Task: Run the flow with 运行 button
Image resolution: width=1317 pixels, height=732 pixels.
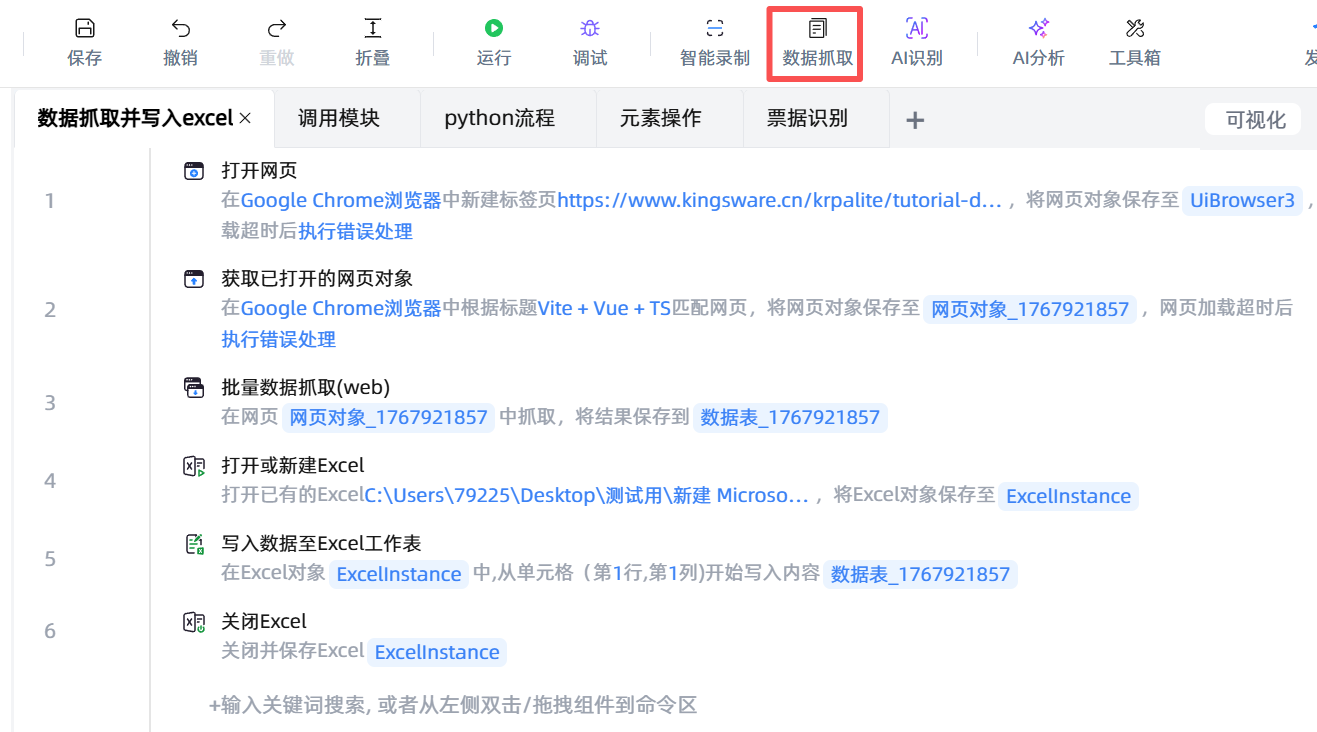Action: tap(494, 29)
